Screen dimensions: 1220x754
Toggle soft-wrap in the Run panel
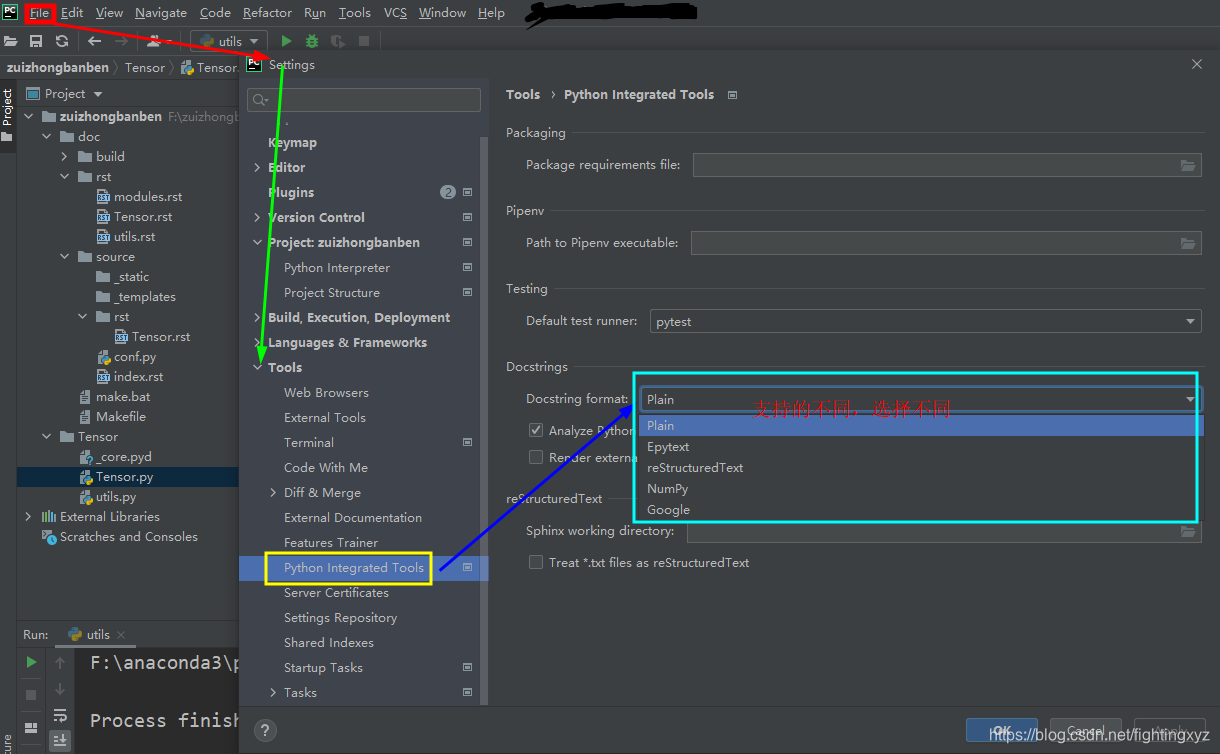coord(60,715)
